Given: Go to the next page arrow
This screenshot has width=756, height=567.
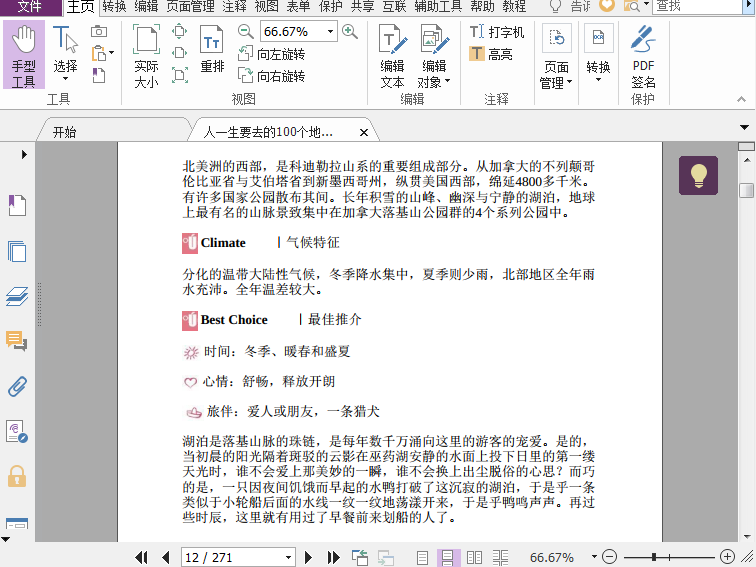Looking at the screenshot, I should click(x=309, y=557).
